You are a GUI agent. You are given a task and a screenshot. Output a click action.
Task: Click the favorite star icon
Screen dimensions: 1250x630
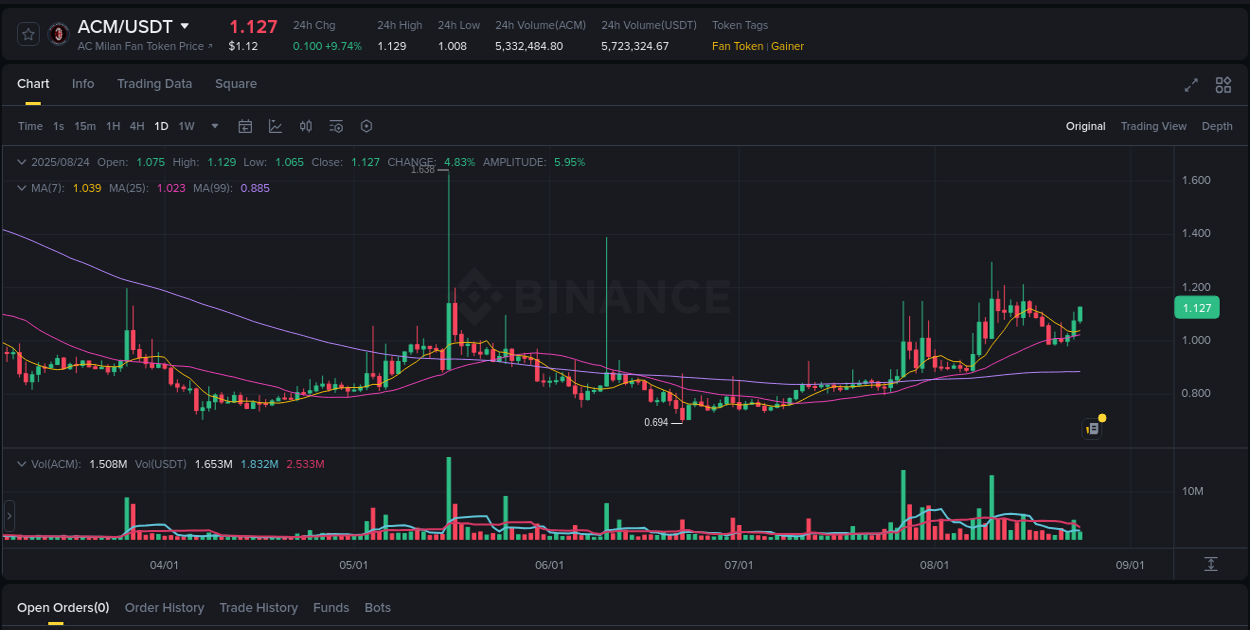(28, 33)
